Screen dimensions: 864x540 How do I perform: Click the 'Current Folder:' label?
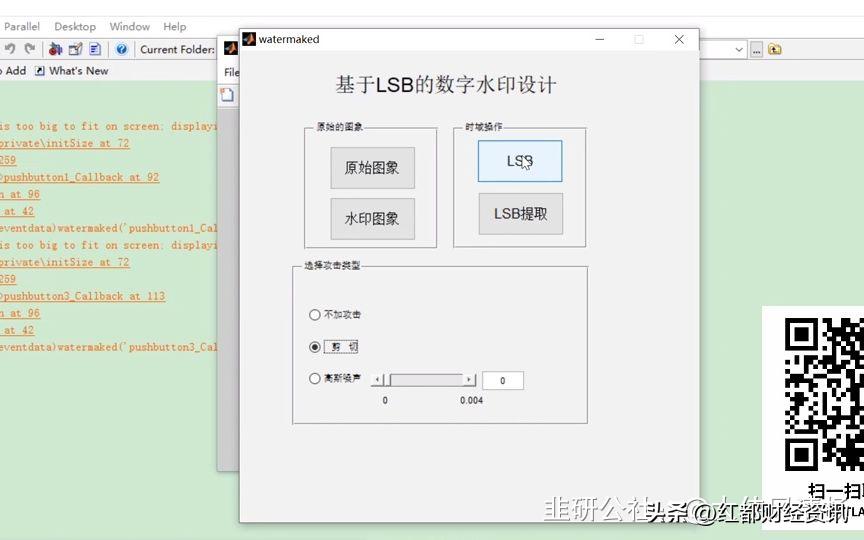[x=177, y=50]
